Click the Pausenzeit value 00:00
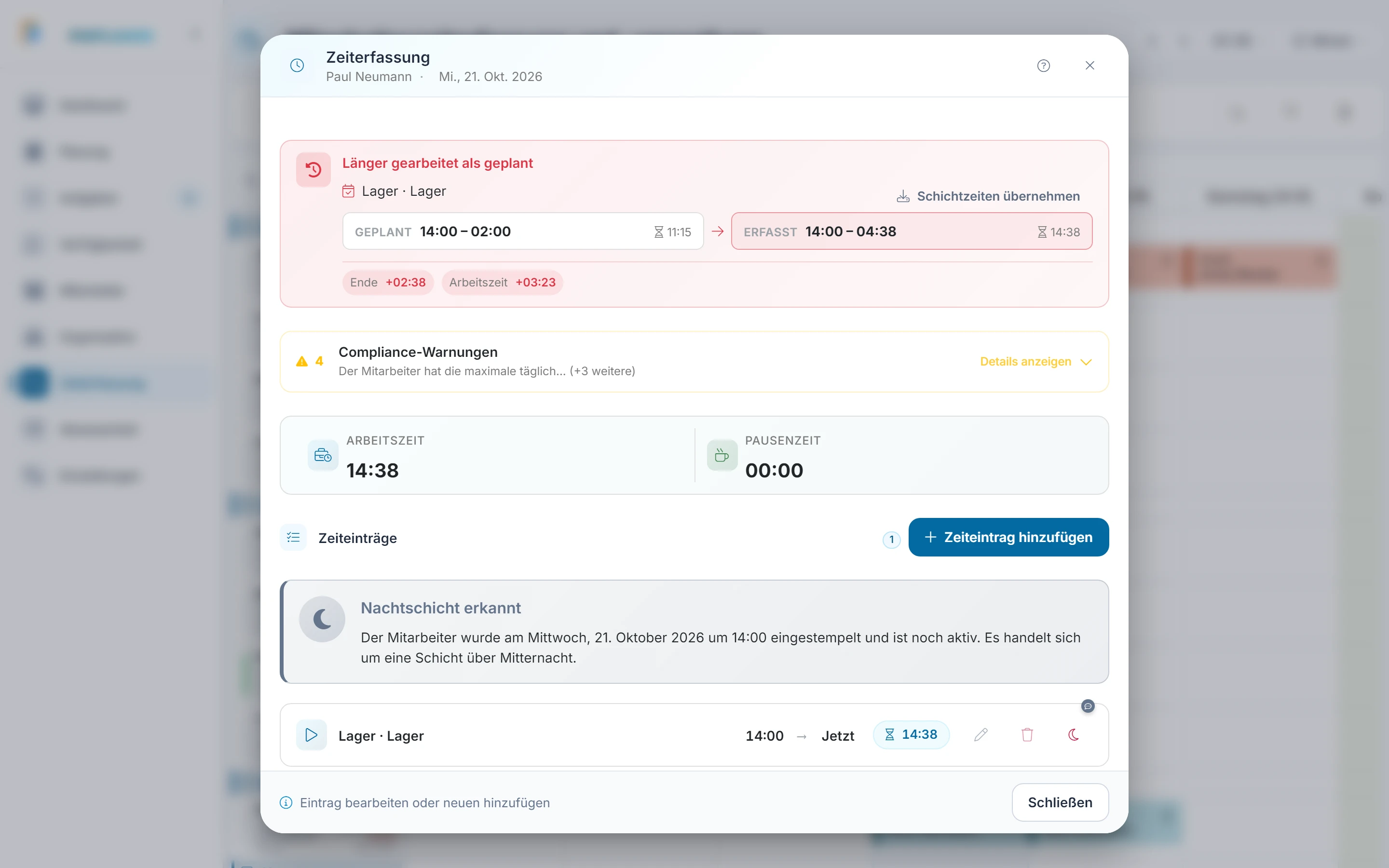1389x868 pixels. click(x=774, y=471)
